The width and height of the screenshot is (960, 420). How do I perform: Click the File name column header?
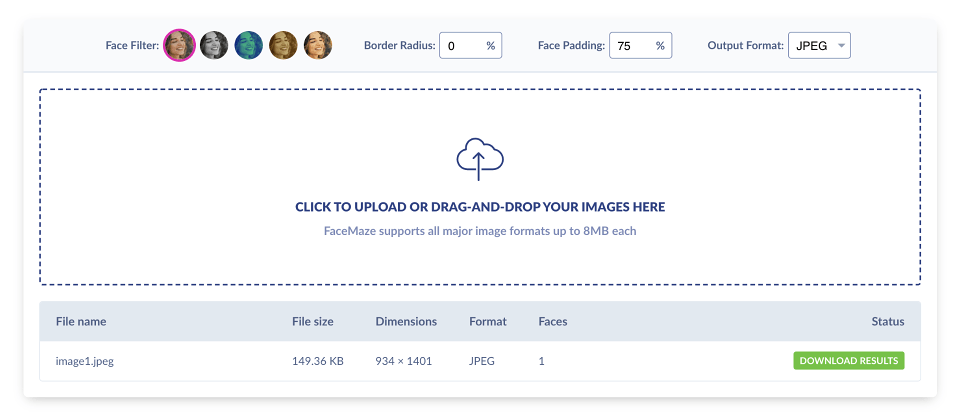pyautogui.click(x=81, y=321)
